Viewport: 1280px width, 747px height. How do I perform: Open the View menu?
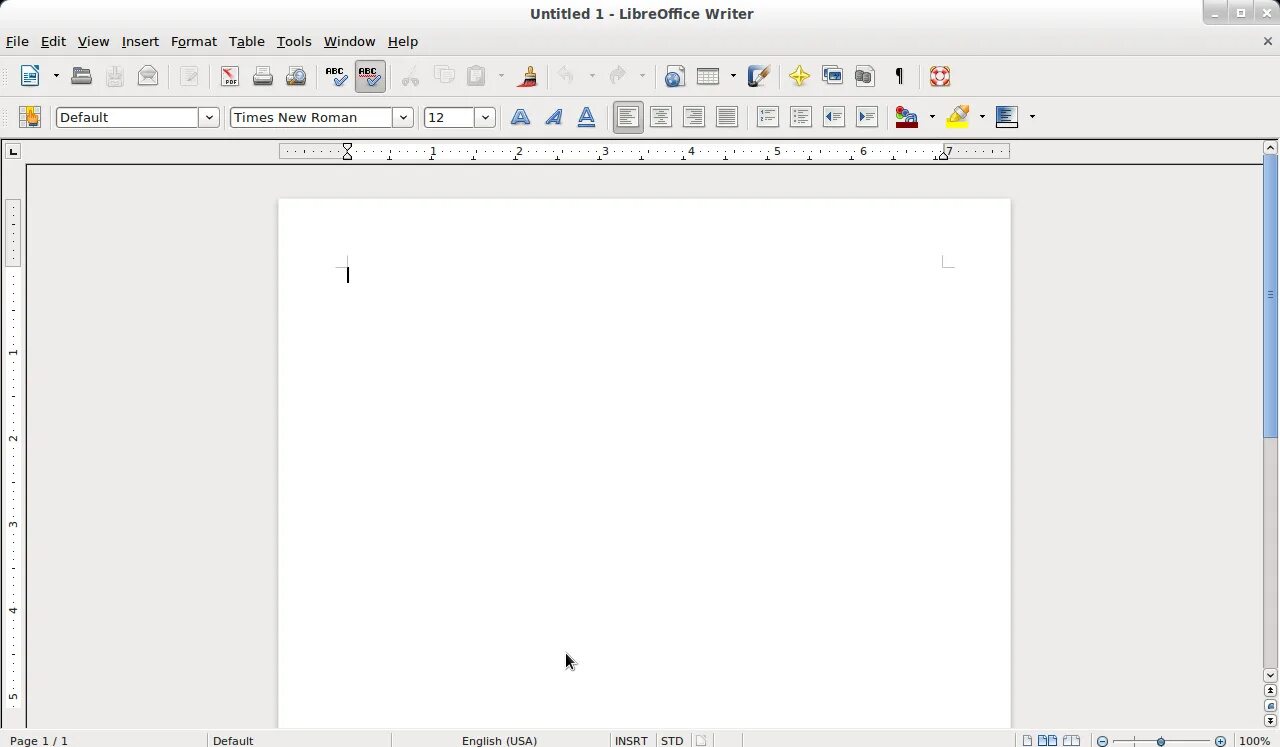tap(93, 41)
